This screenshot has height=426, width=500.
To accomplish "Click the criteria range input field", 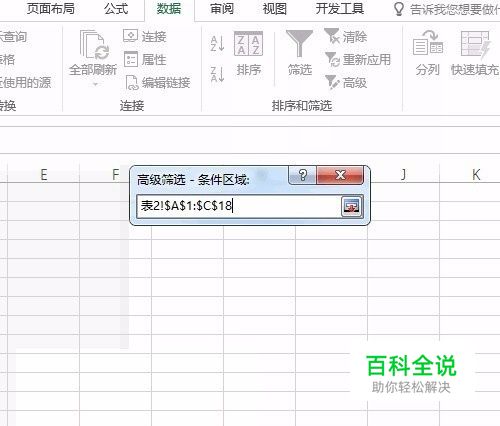I will [239, 206].
